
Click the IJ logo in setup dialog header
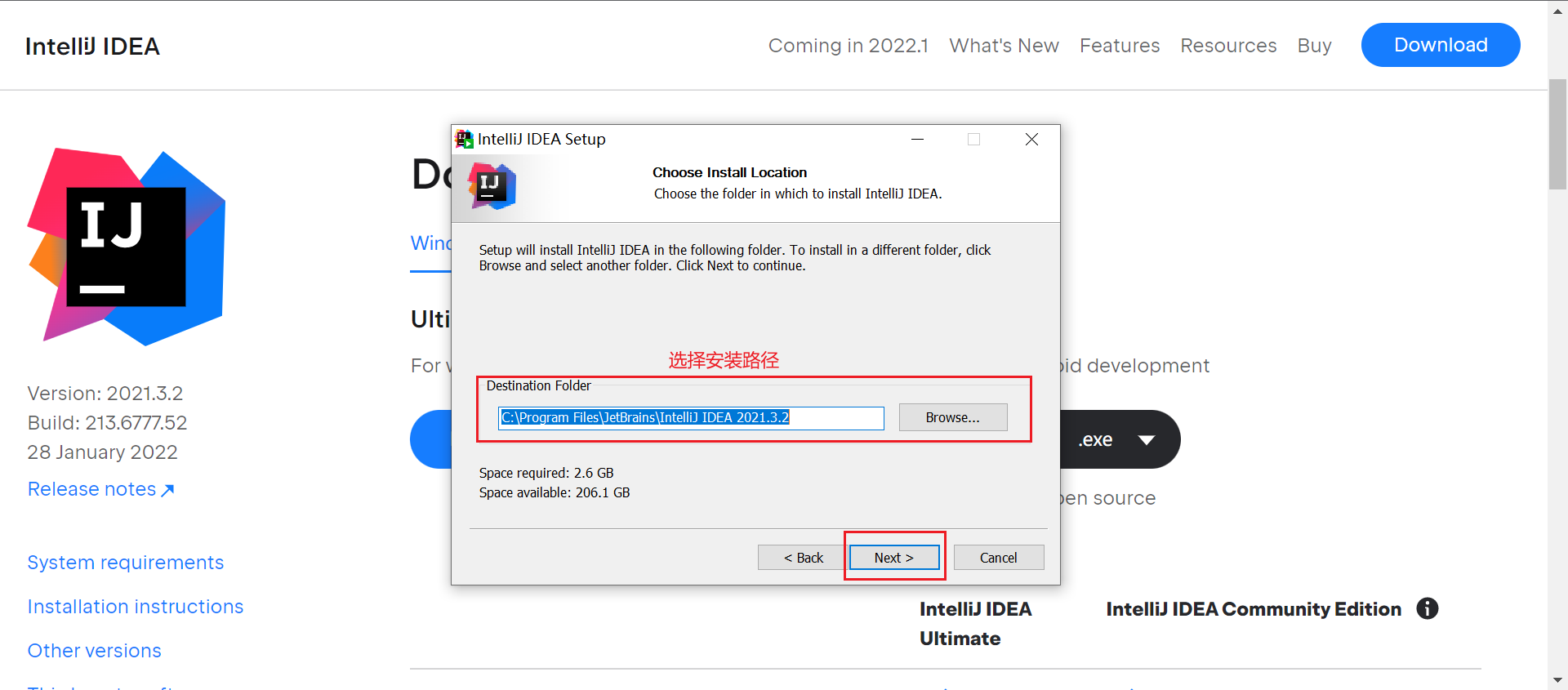click(x=492, y=185)
